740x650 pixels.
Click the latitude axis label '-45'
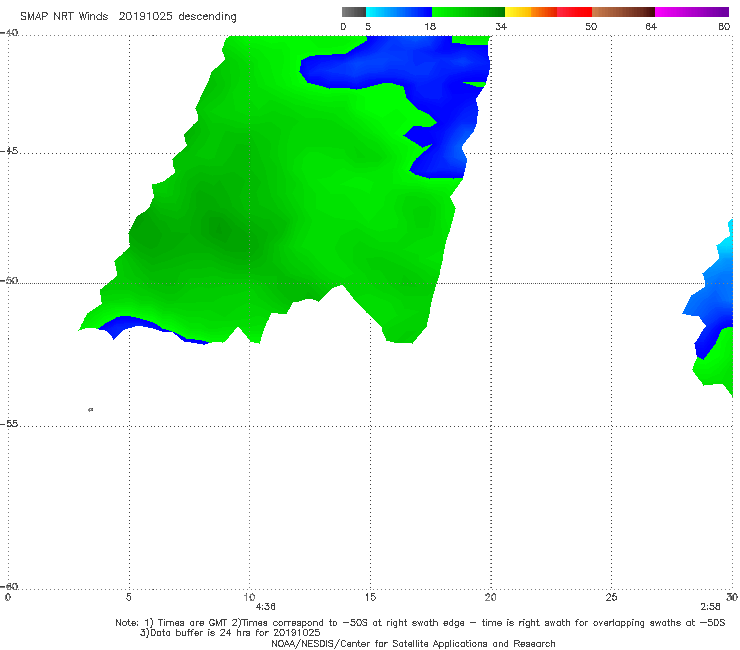point(9,151)
